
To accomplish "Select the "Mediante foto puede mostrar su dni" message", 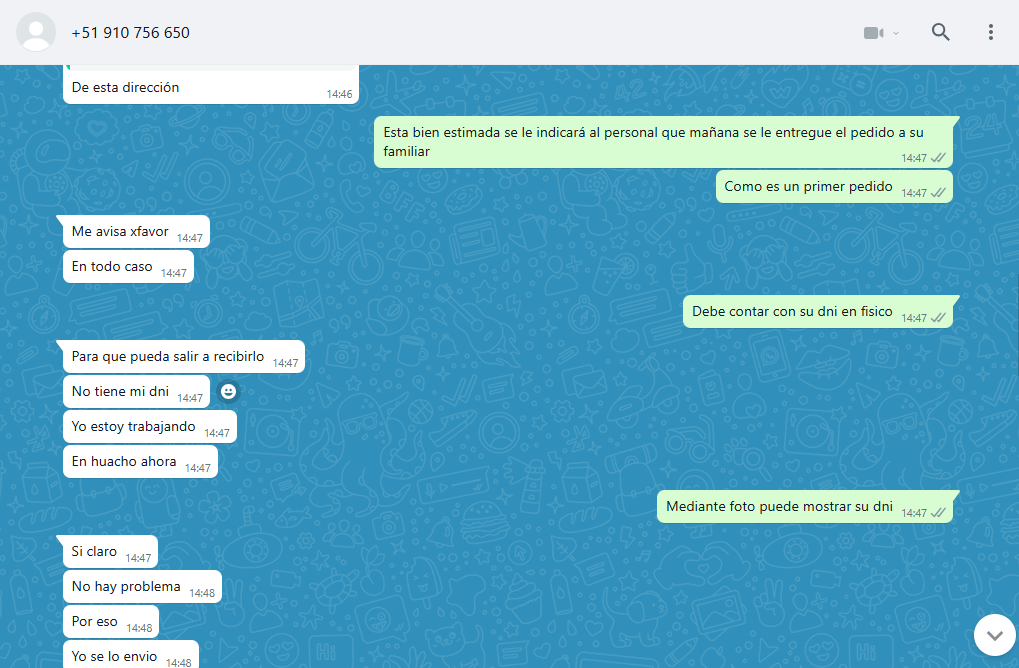I will [x=779, y=506].
